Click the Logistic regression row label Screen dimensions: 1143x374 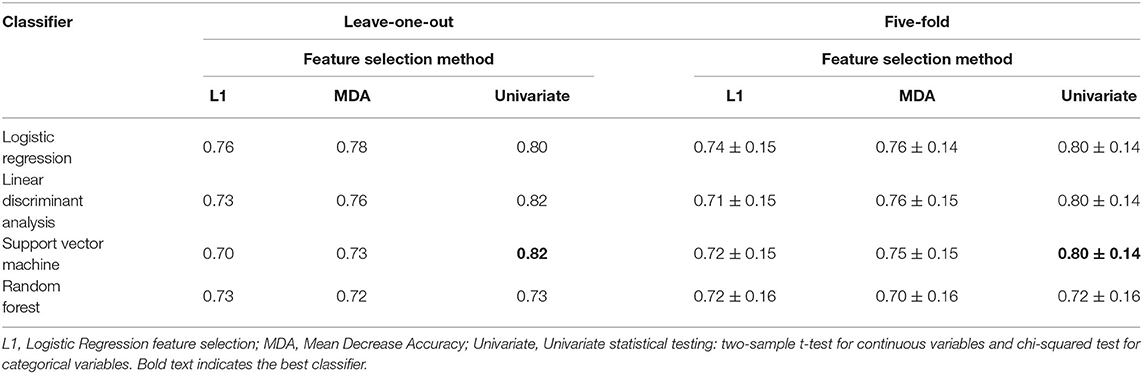tap(29, 147)
